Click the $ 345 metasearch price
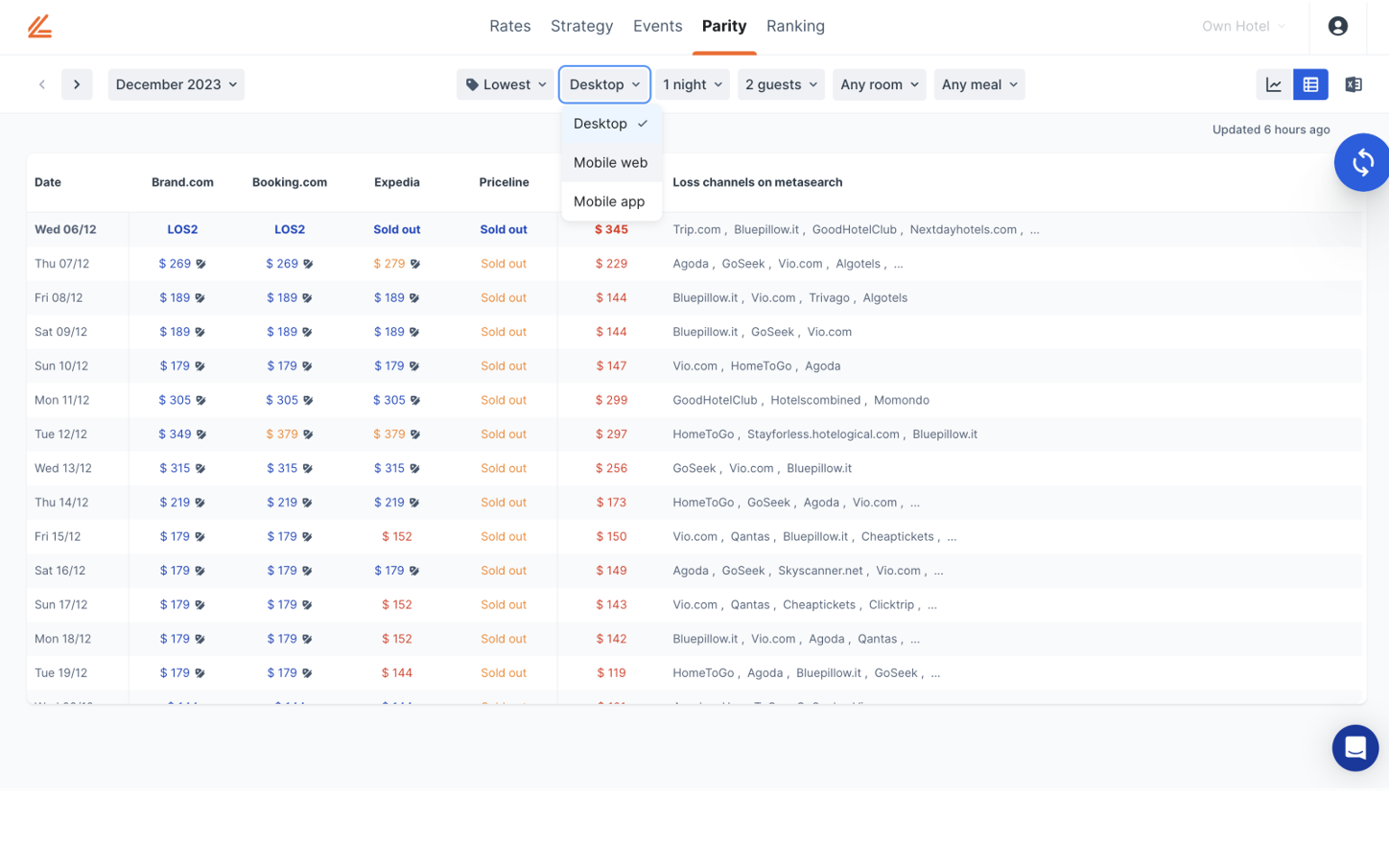 point(611,230)
